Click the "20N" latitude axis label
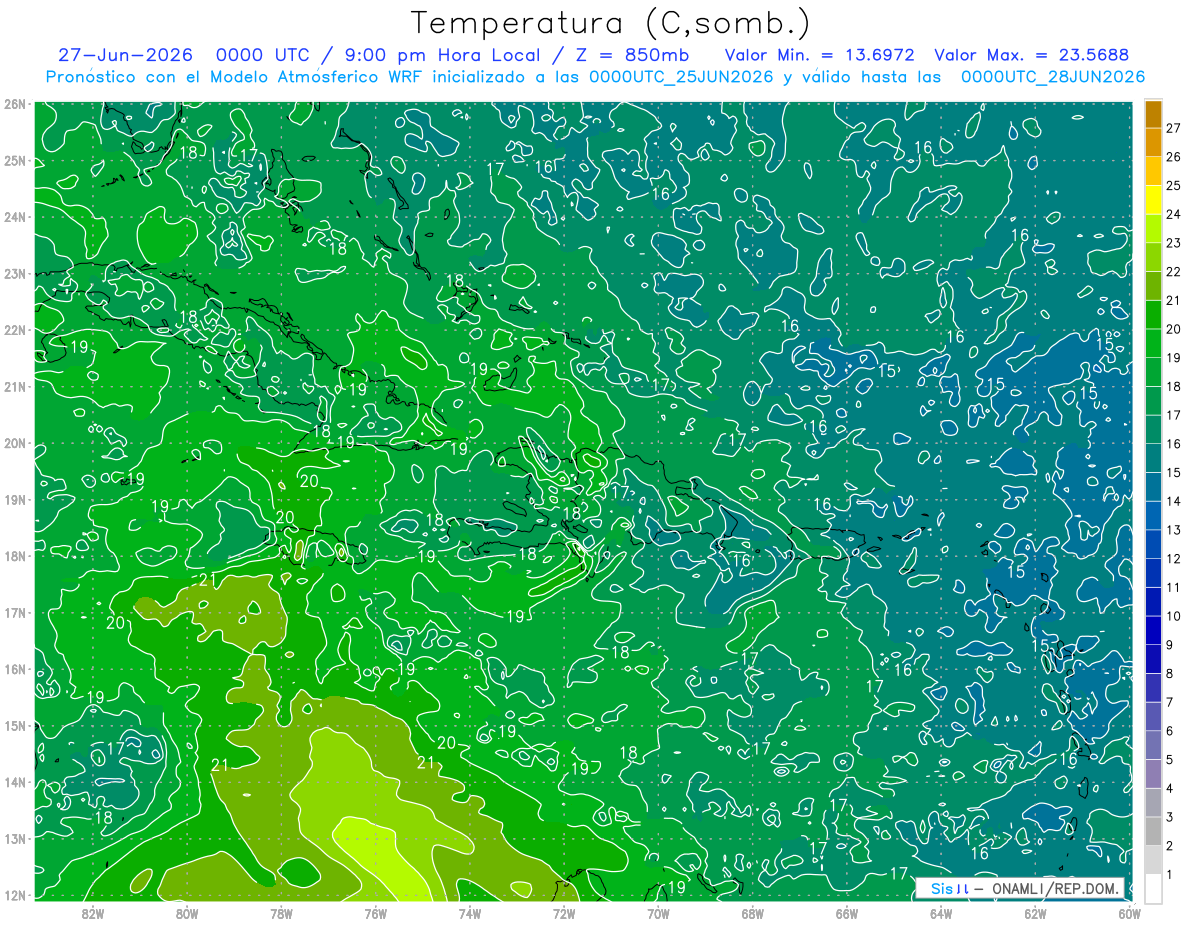The width and height of the screenshot is (1200, 927). pos(14,443)
